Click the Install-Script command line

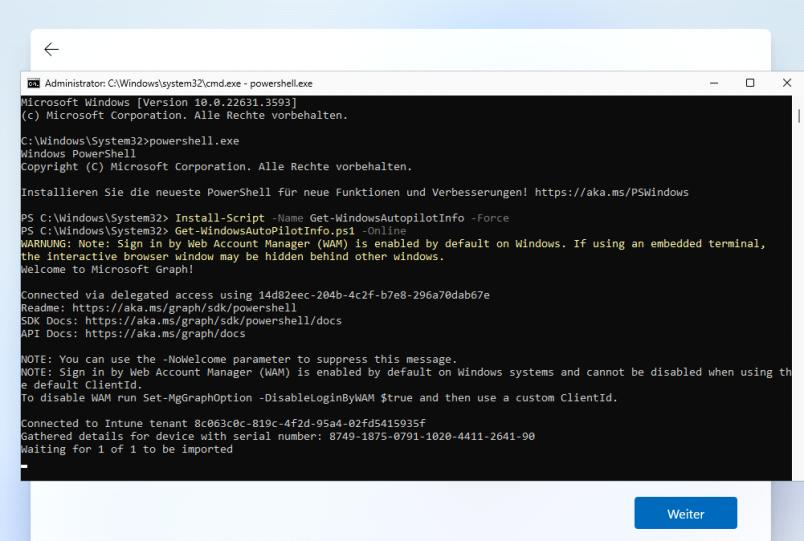[x=265, y=218]
